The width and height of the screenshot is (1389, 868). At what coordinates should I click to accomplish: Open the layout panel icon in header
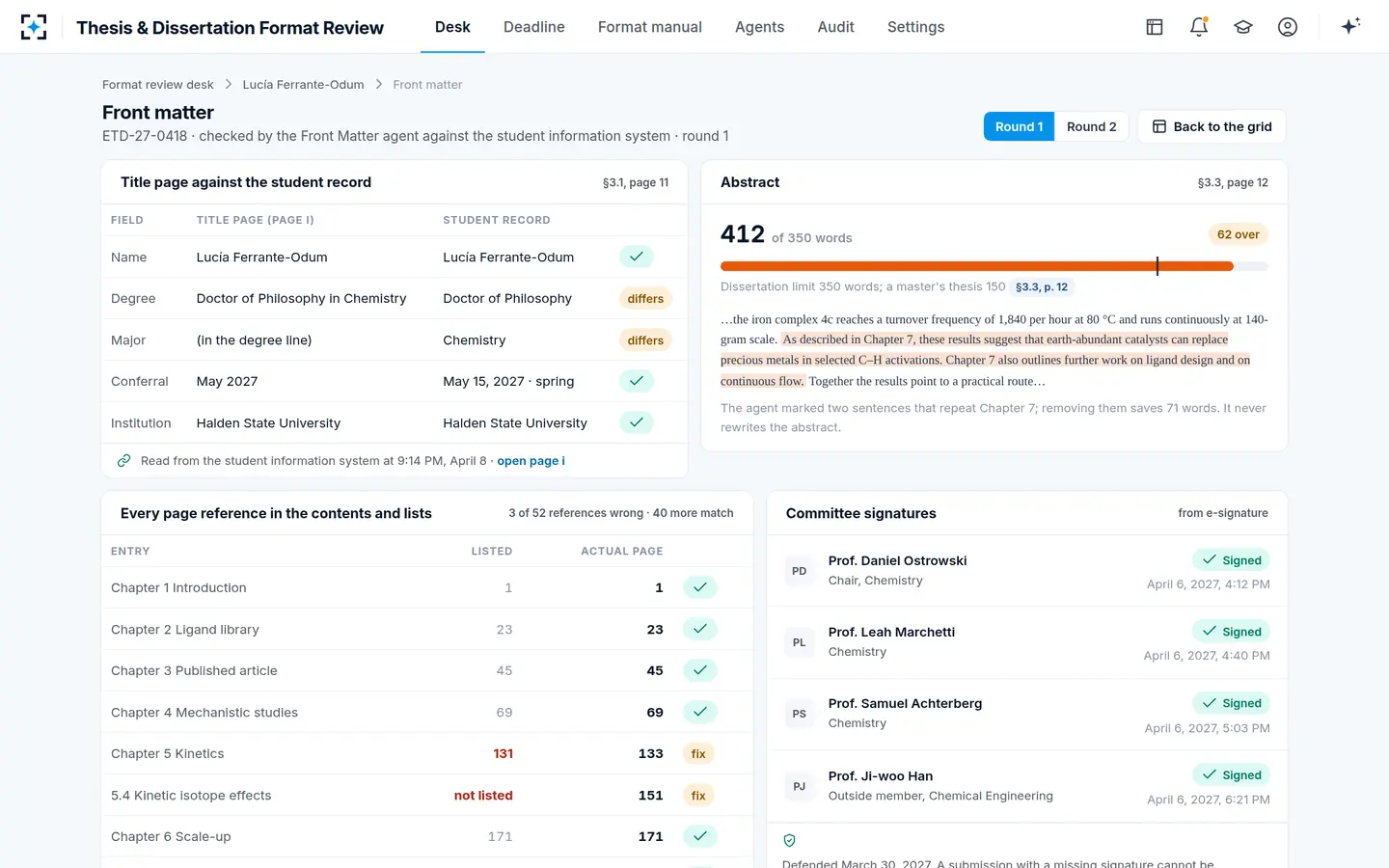tap(1155, 27)
